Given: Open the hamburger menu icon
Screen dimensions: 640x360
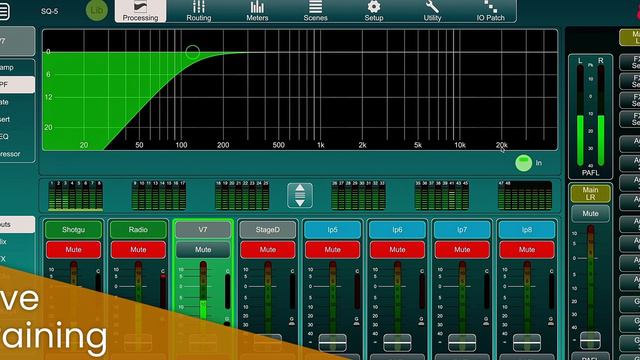Looking at the screenshot, I should 4,11.
